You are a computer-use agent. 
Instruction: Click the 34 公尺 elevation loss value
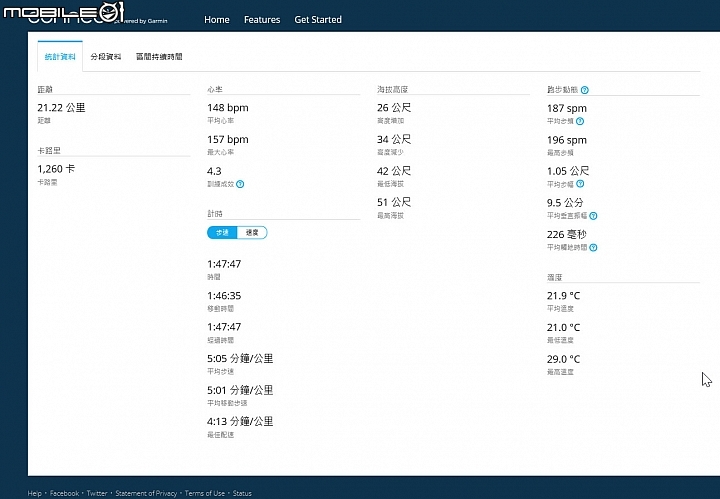[394, 140]
